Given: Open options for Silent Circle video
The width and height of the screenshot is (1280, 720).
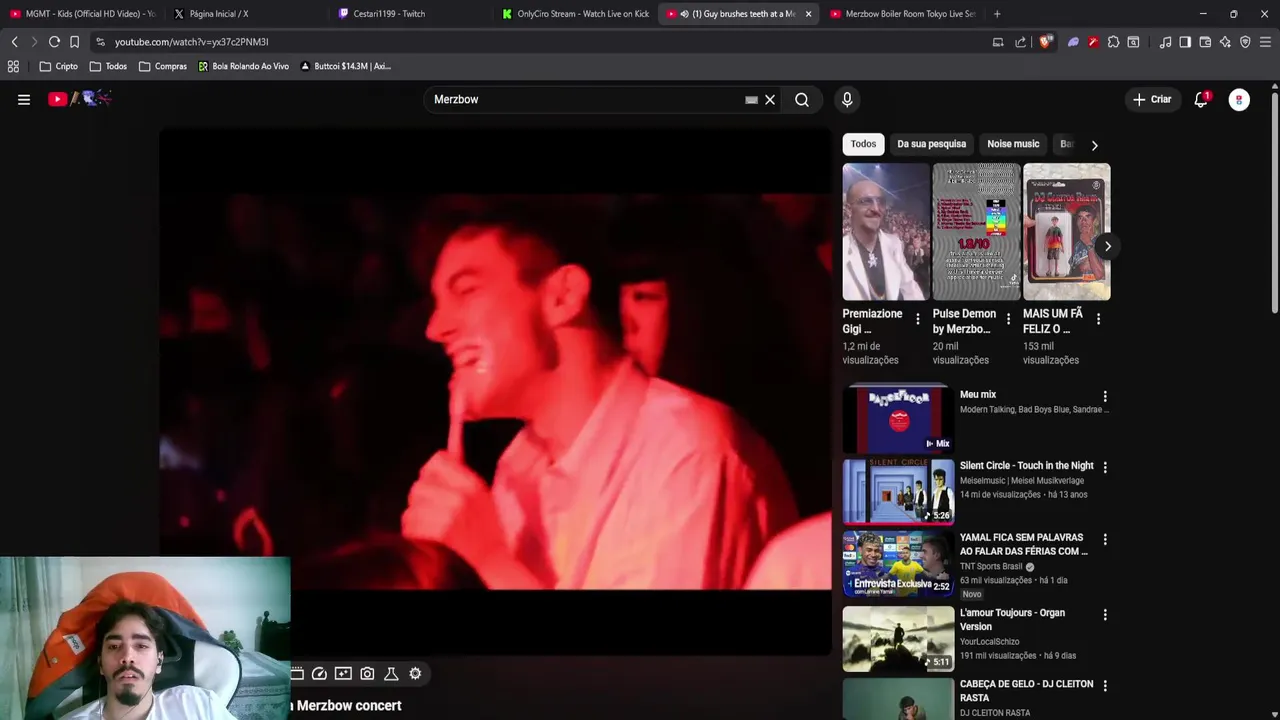Looking at the screenshot, I should click(1105, 467).
